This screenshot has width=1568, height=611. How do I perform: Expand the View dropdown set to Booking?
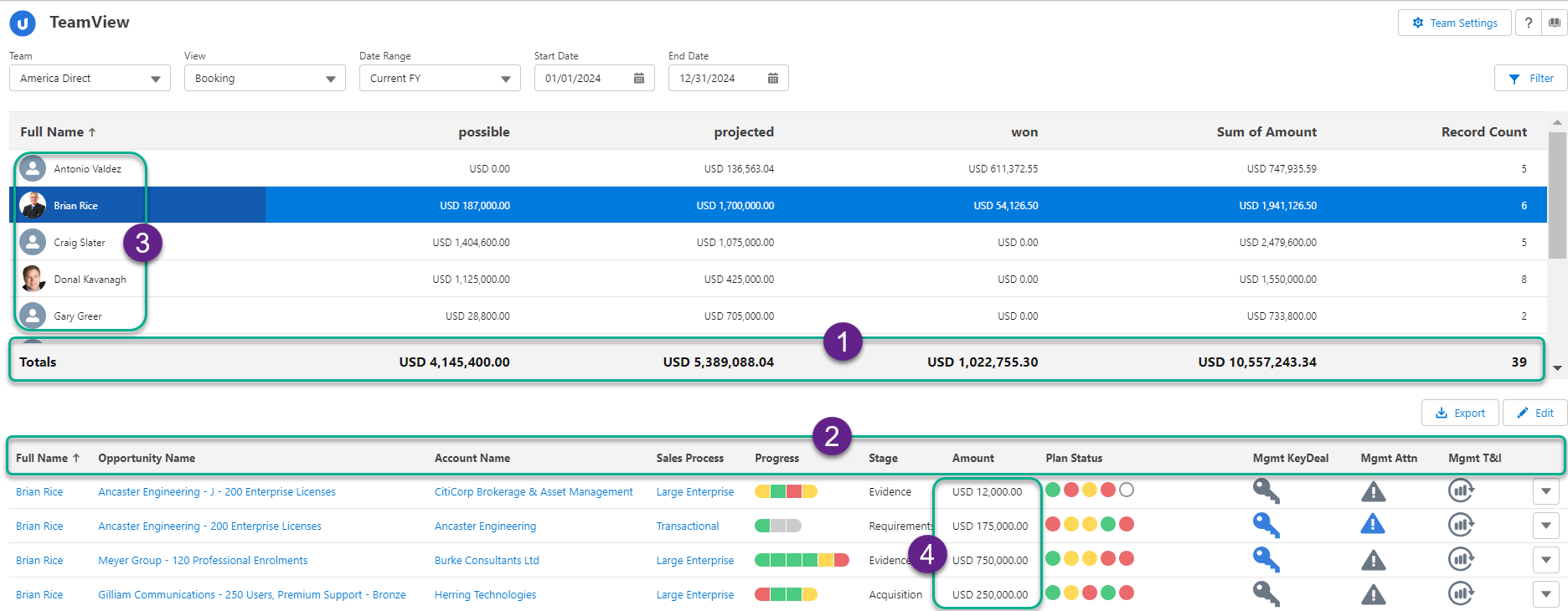265,79
